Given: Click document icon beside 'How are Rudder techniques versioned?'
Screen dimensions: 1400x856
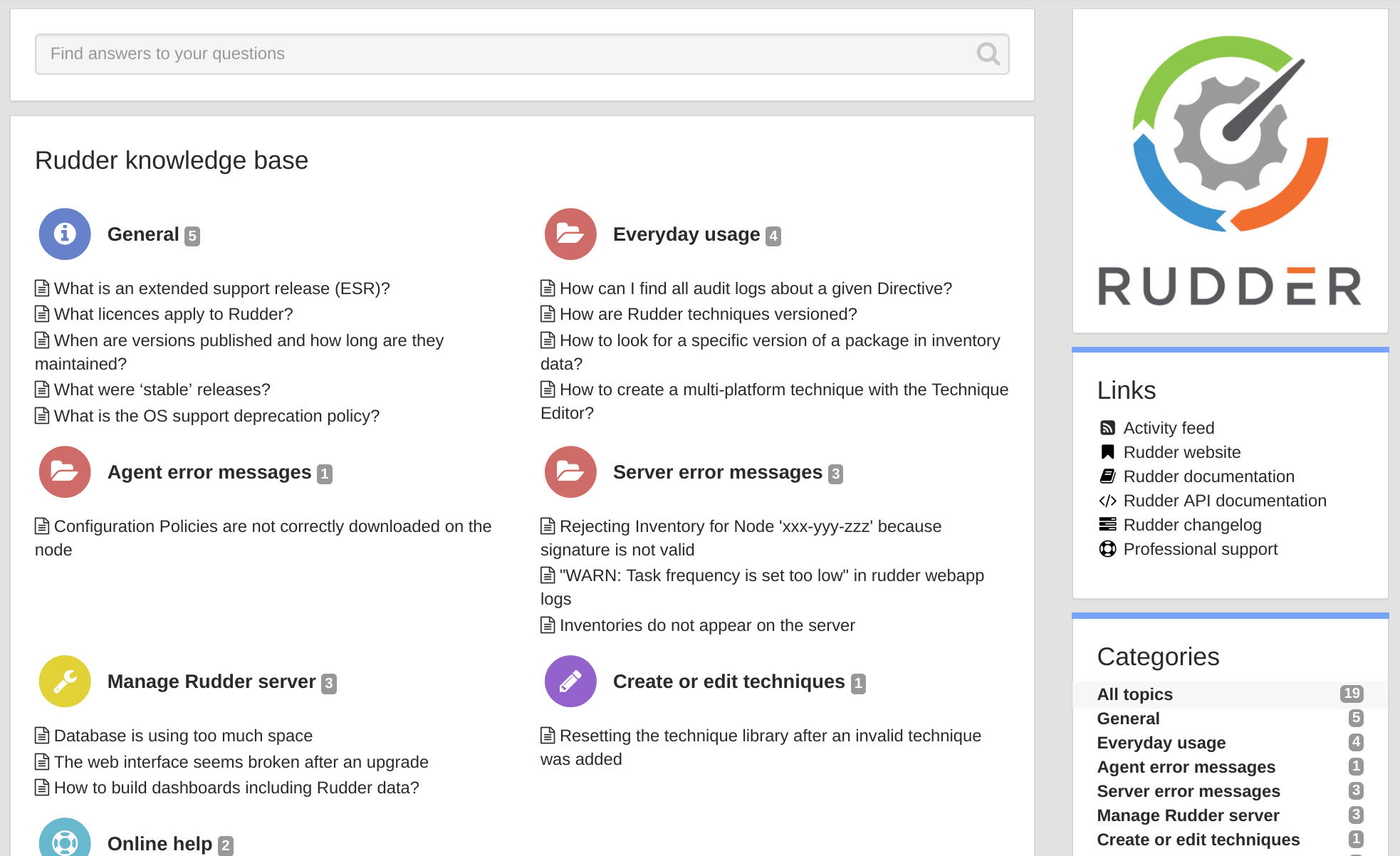Looking at the screenshot, I should click(x=548, y=314).
